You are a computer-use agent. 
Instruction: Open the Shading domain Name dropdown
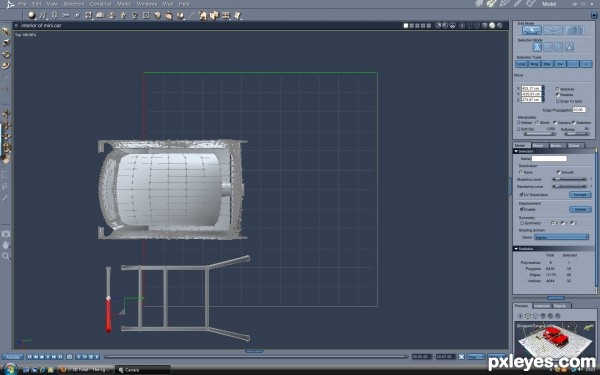561,237
